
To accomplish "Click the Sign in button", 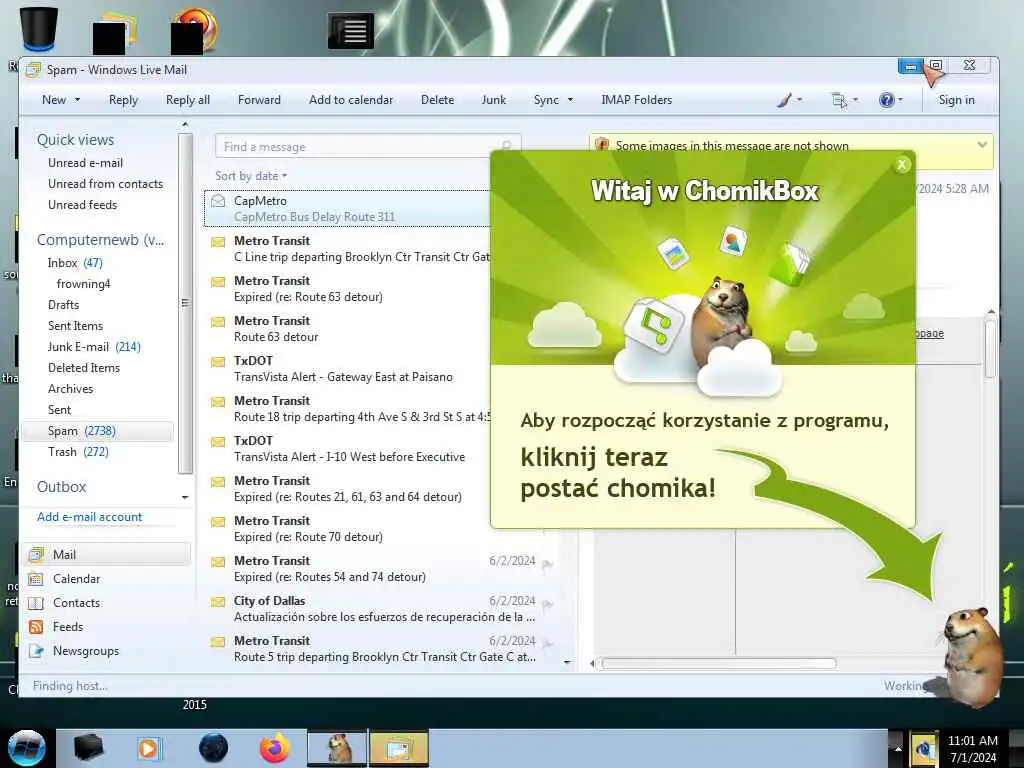I will tap(957, 100).
